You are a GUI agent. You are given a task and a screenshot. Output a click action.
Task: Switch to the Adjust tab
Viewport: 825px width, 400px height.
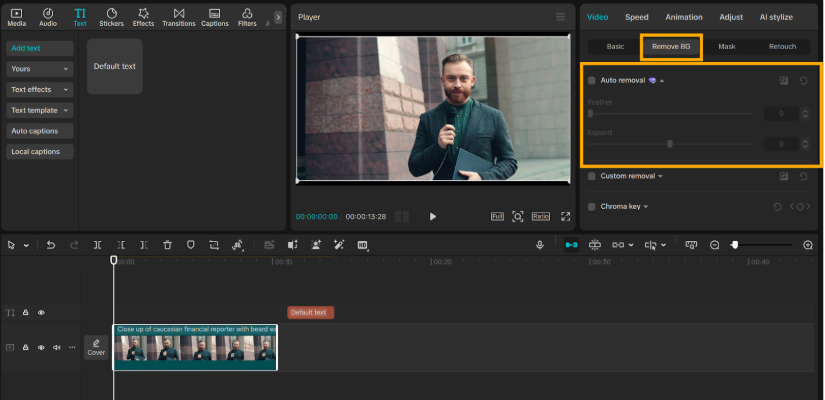[731, 17]
